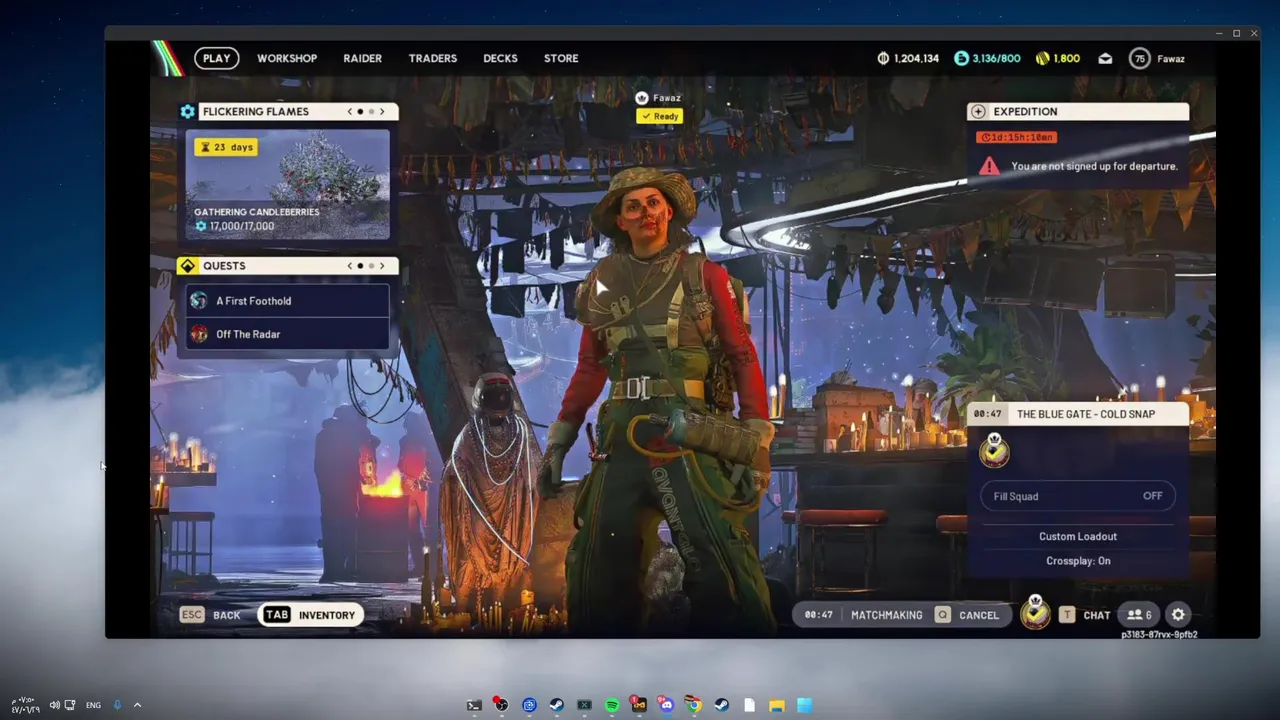Go to the DECKS tab

click(x=500, y=58)
